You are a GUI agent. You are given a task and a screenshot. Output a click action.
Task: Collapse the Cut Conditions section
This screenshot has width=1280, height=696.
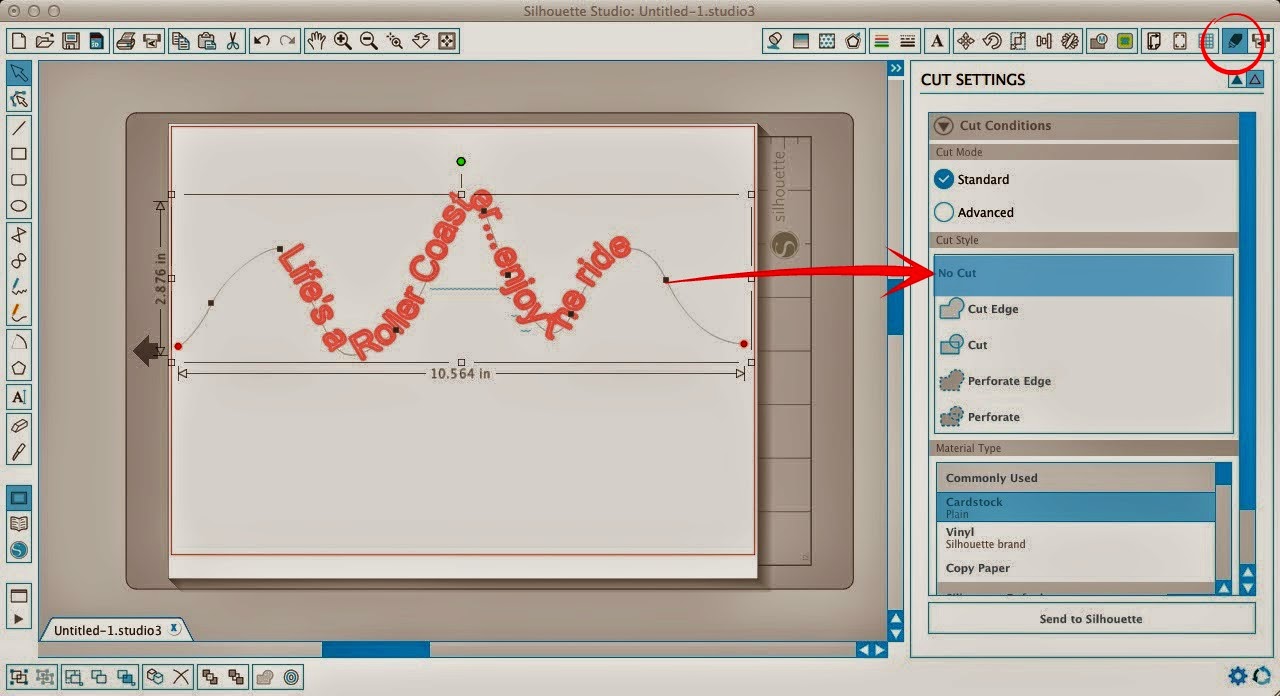(941, 125)
